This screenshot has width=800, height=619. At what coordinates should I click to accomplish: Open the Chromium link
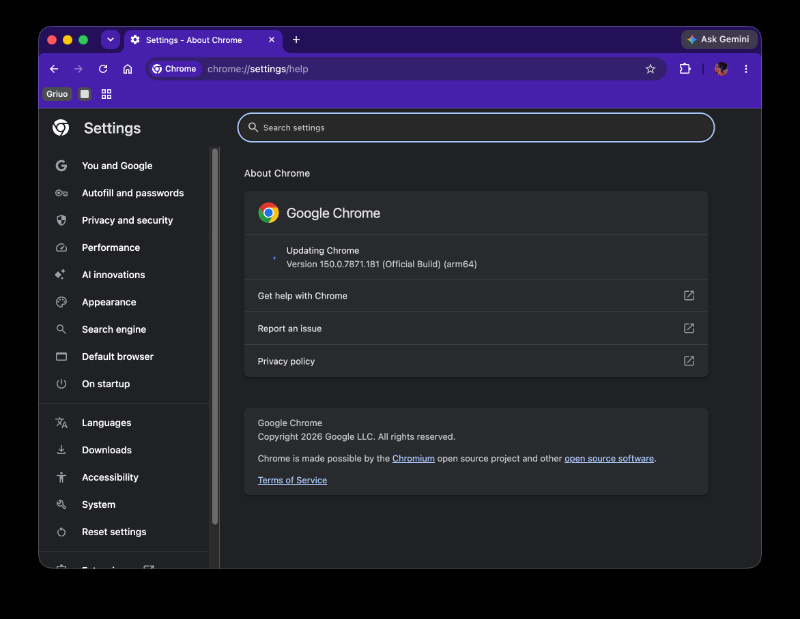tap(413, 458)
